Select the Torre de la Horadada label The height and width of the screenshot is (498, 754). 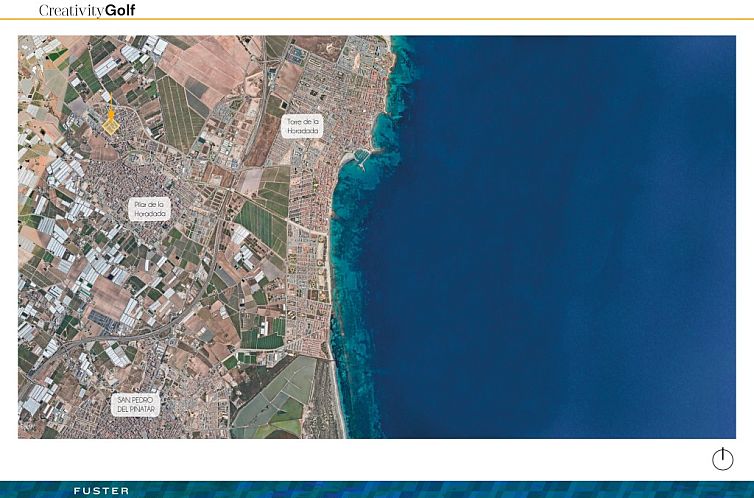coord(303,126)
